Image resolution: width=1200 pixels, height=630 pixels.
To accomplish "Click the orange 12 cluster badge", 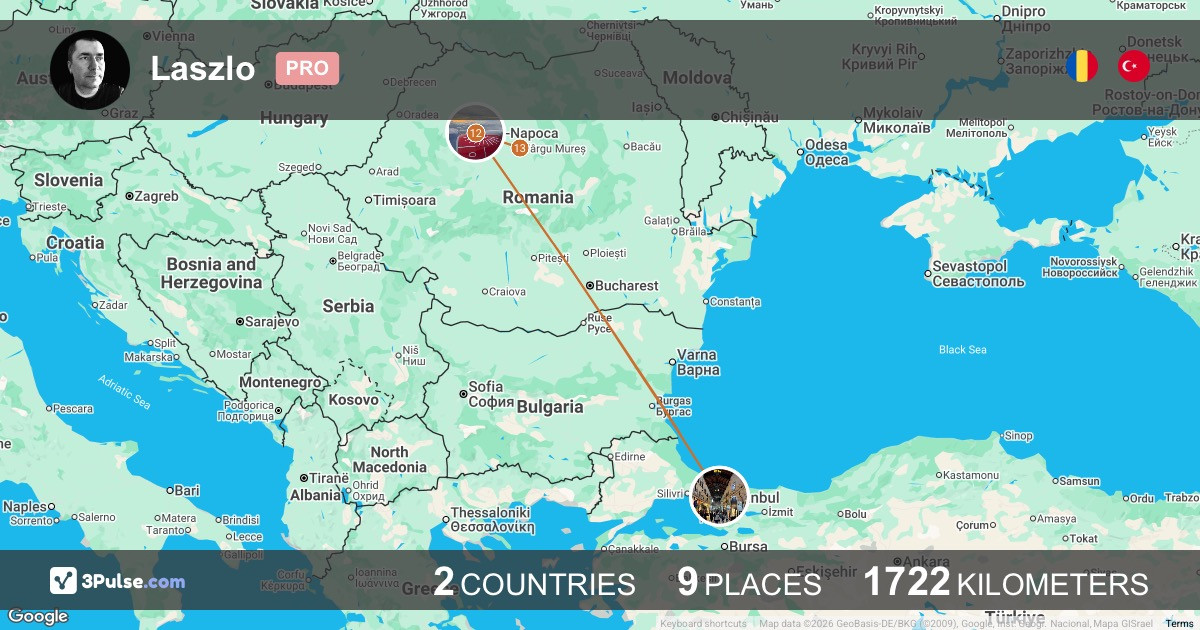I will 476,132.
